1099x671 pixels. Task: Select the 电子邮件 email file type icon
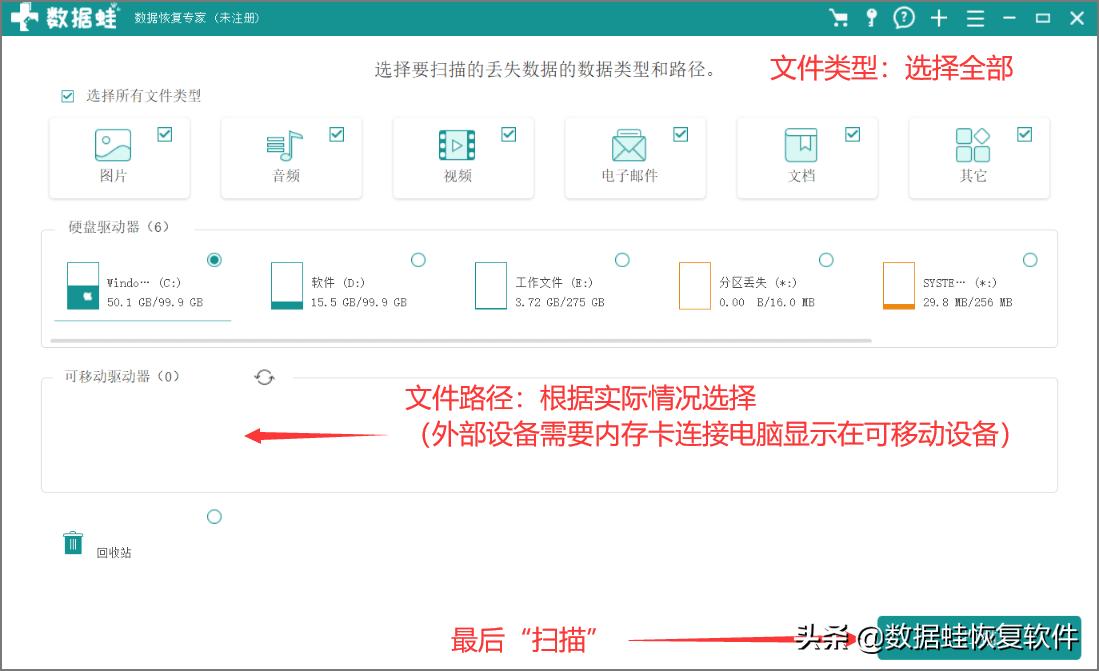point(628,150)
